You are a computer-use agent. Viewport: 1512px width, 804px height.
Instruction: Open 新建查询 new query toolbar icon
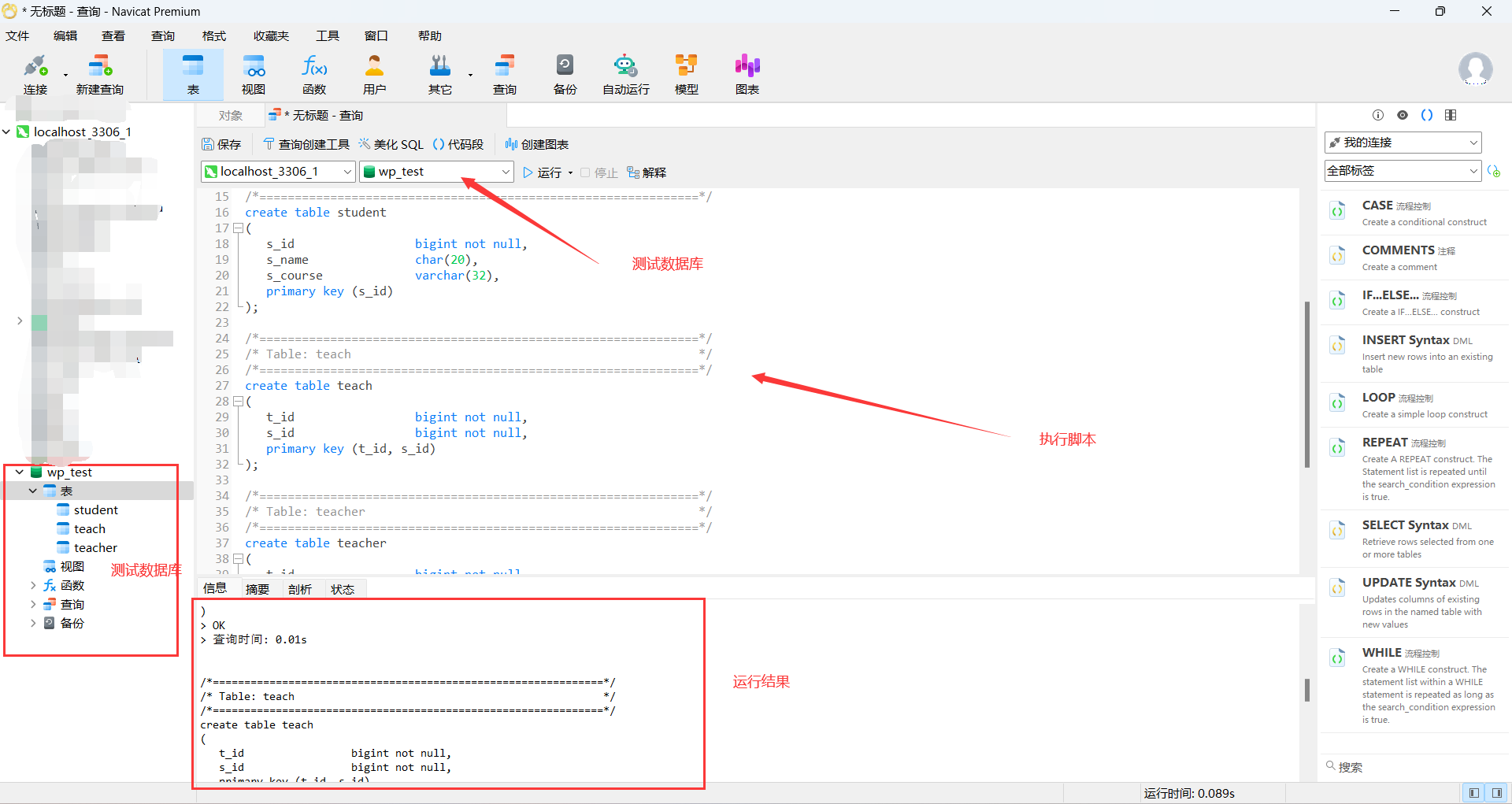point(100,75)
